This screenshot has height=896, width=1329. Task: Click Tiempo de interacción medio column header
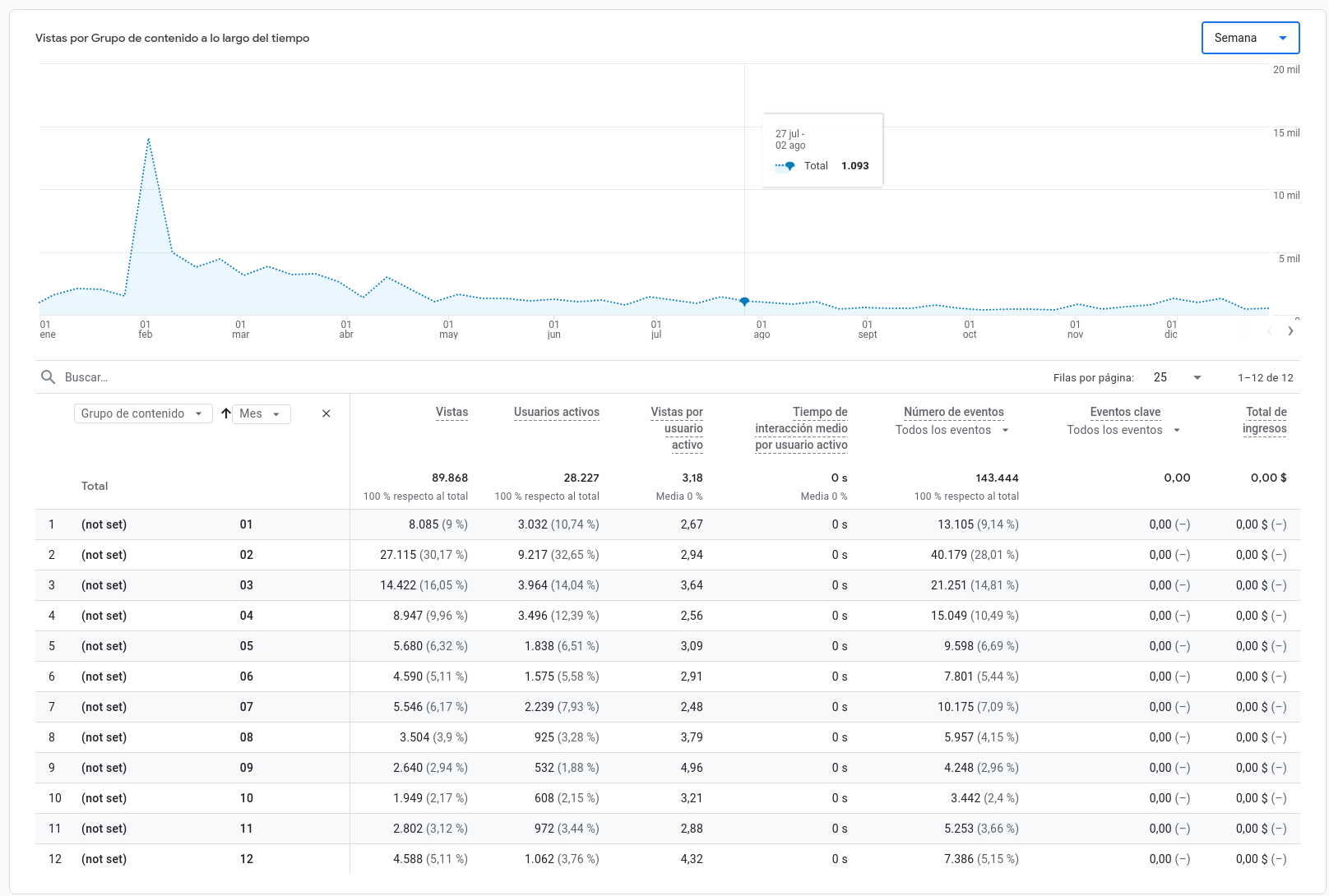[x=801, y=428]
